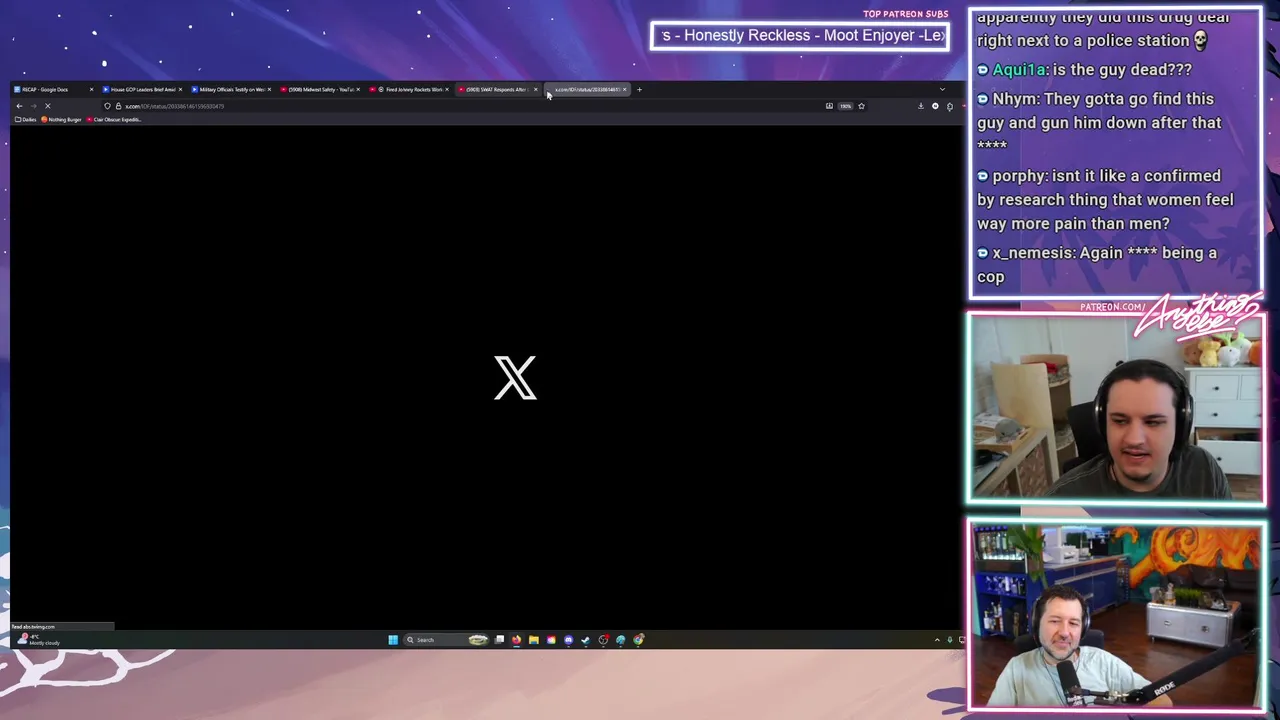The image size is (1280, 720).
Task: Show hidden system tray icons chevron
Action: coord(937,640)
